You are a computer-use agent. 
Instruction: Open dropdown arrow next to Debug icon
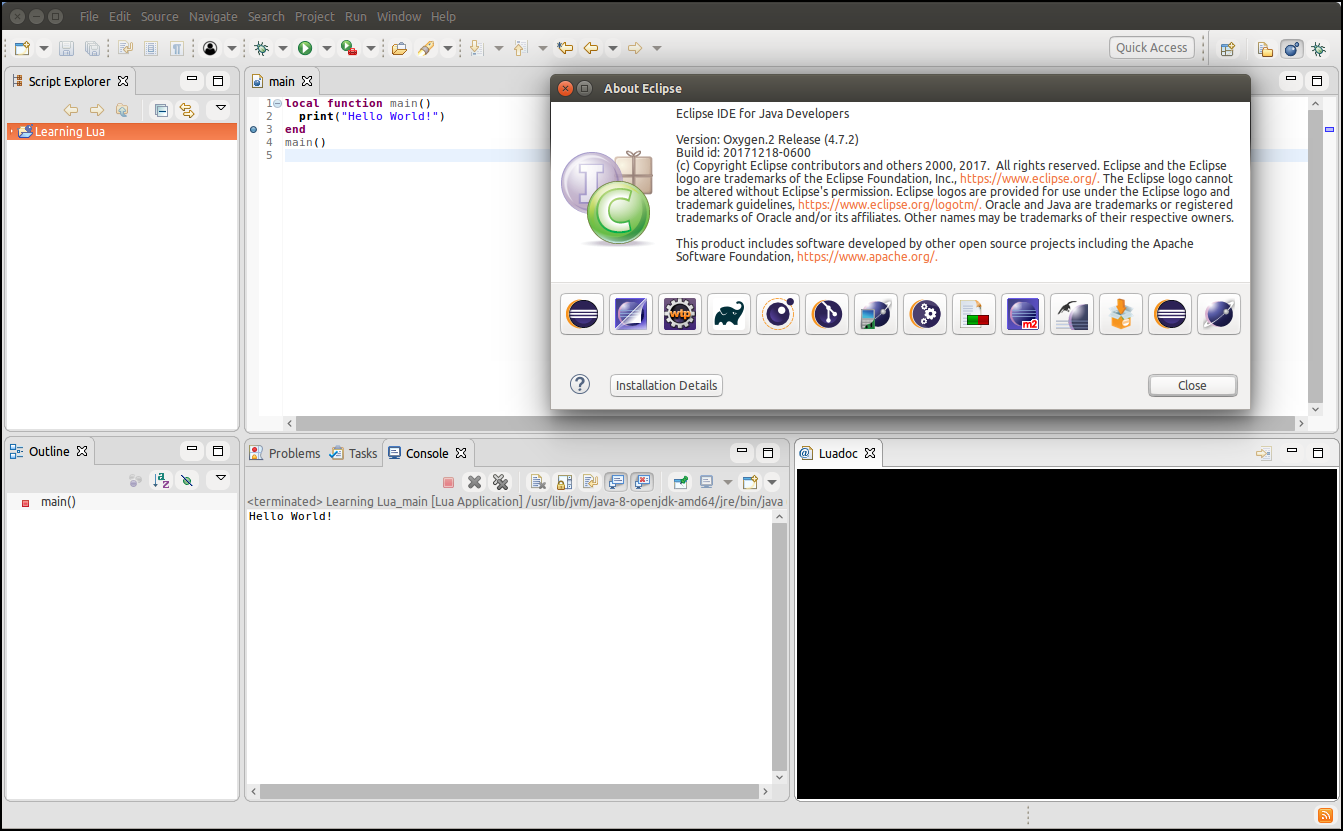pyautogui.click(x=283, y=48)
